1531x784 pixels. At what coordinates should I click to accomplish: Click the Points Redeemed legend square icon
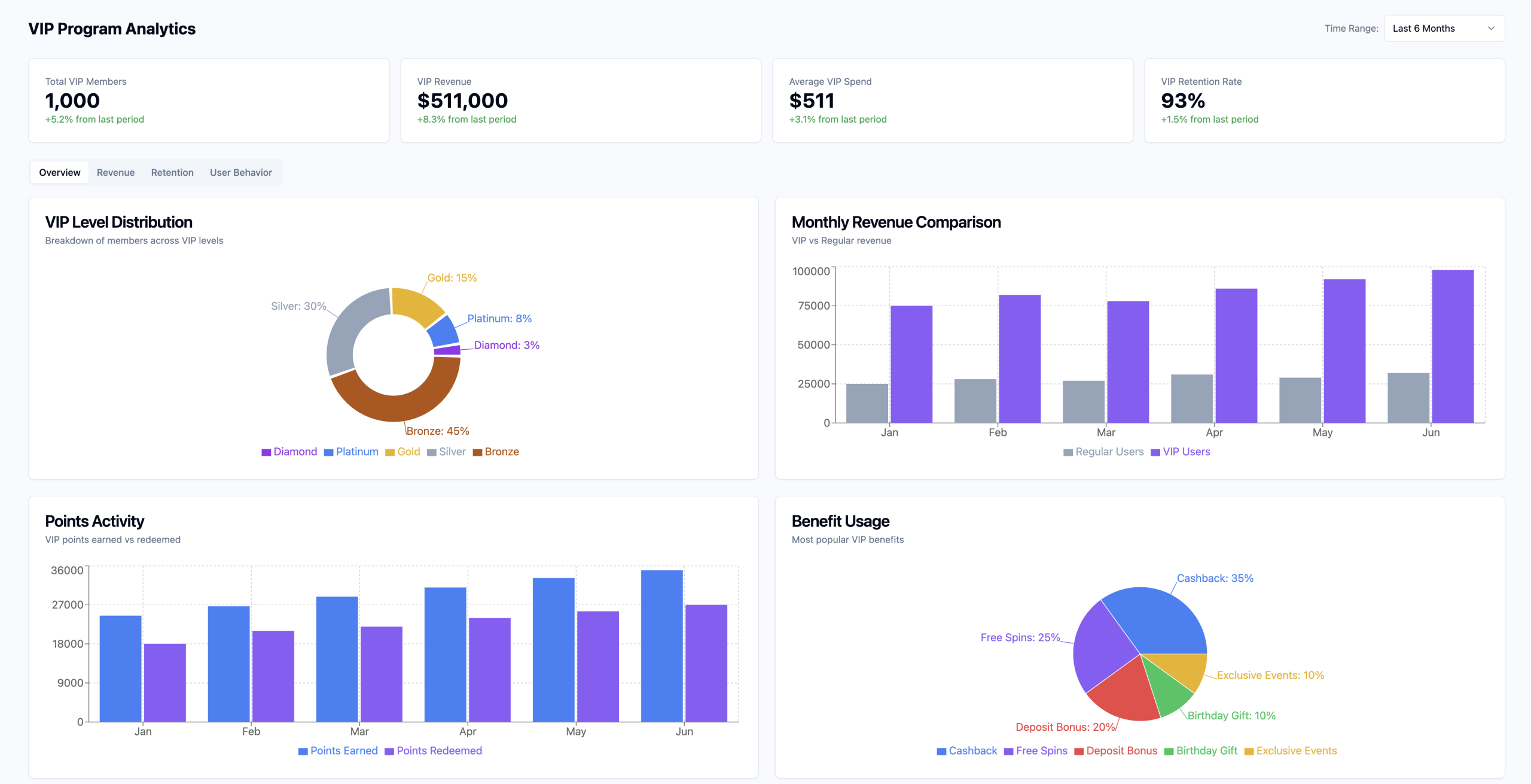coord(389,751)
